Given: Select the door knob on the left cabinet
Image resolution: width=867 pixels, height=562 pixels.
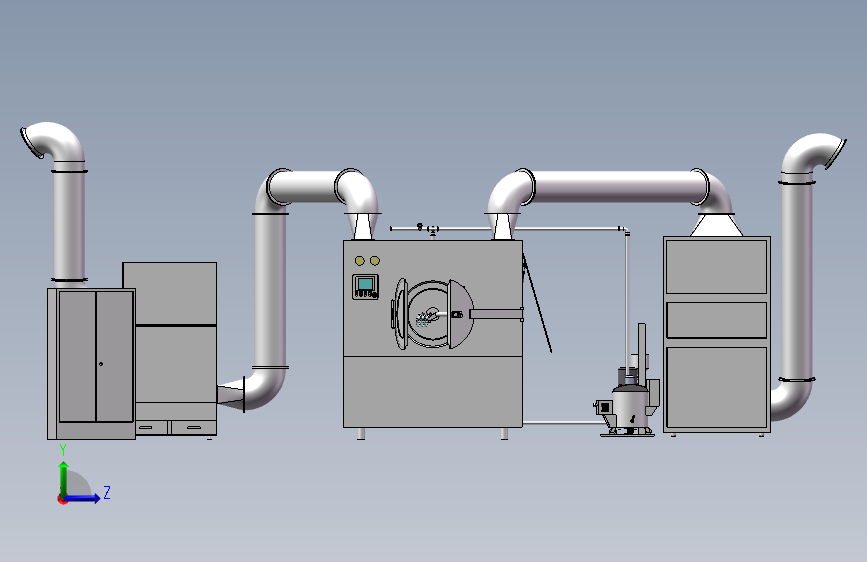Looking at the screenshot, I should tap(101, 363).
